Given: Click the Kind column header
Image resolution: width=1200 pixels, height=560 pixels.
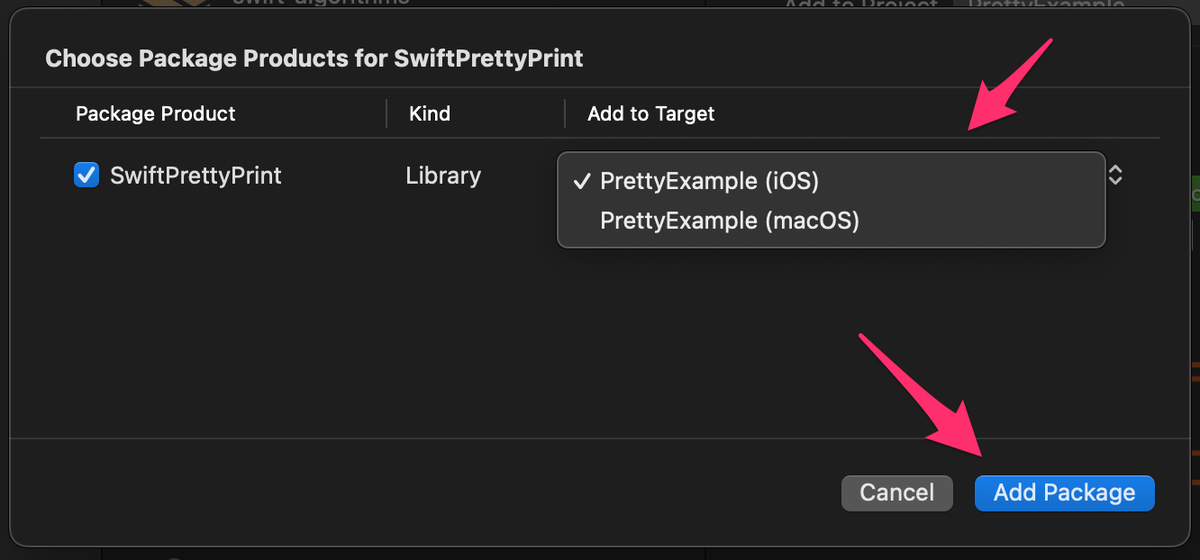Looking at the screenshot, I should (x=429, y=113).
